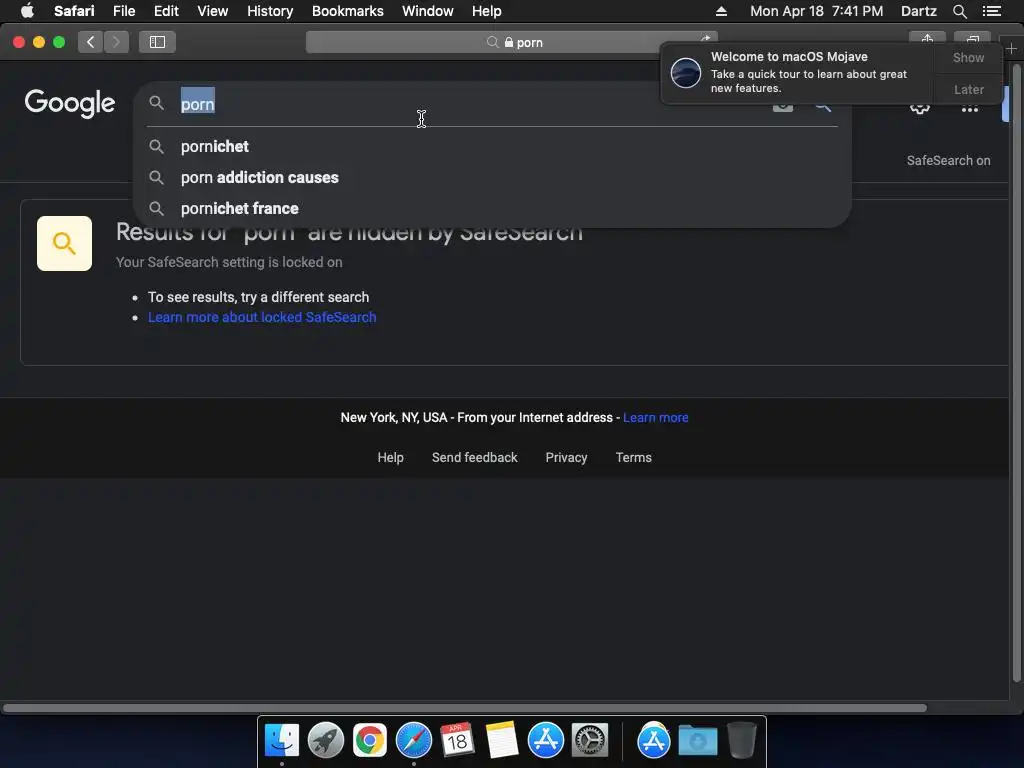
Task: Open the Terms footer link
Action: [x=633, y=457]
